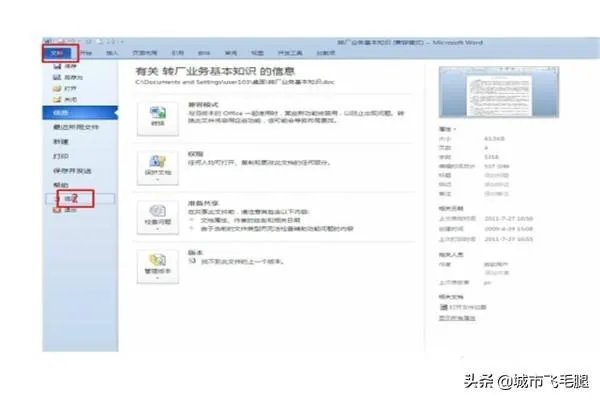Image resolution: width=600 pixels, height=400 pixels.
Task: Open 最近所用文件 (Recent files) in sidebar
Action: (76, 127)
